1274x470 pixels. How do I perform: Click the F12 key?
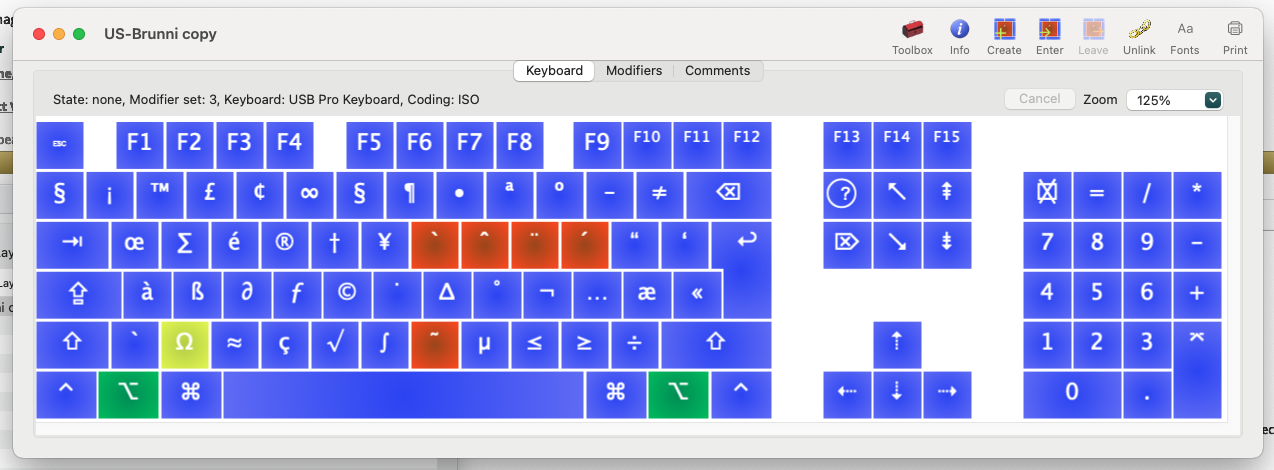747,145
